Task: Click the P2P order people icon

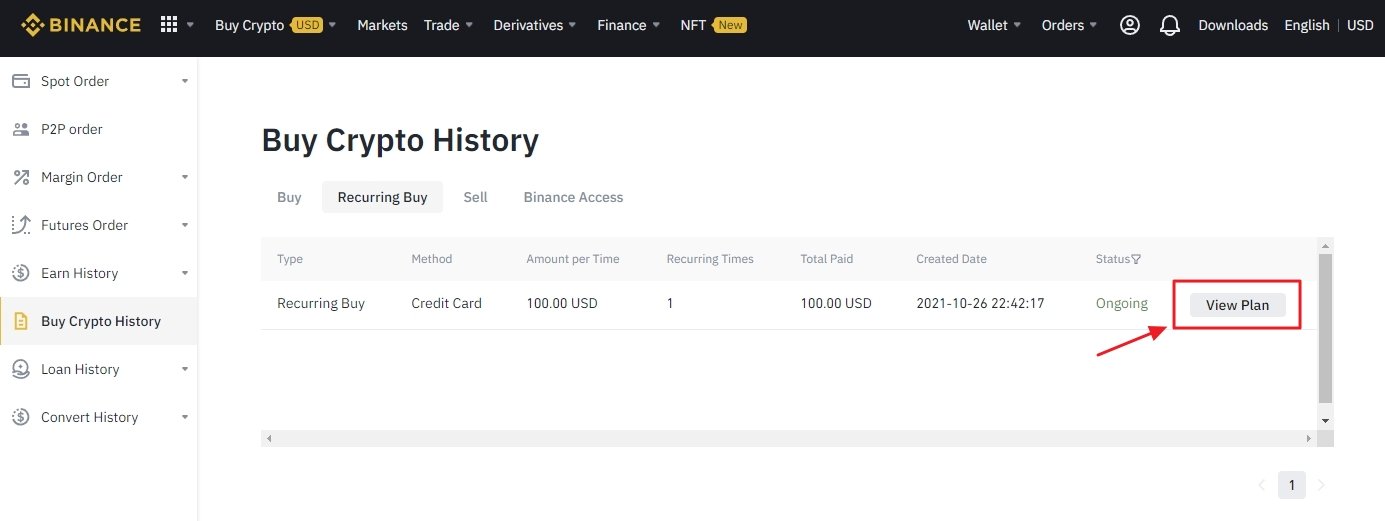Action: (x=21, y=129)
